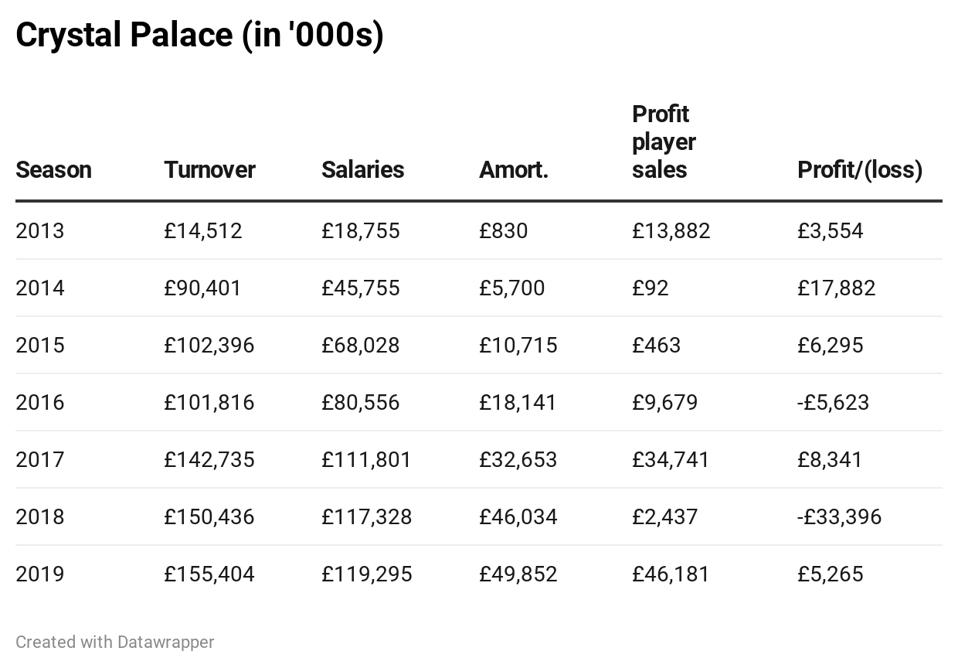
Task: Click the 2016 salaries value £80,556
Action: [x=360, y=402]
